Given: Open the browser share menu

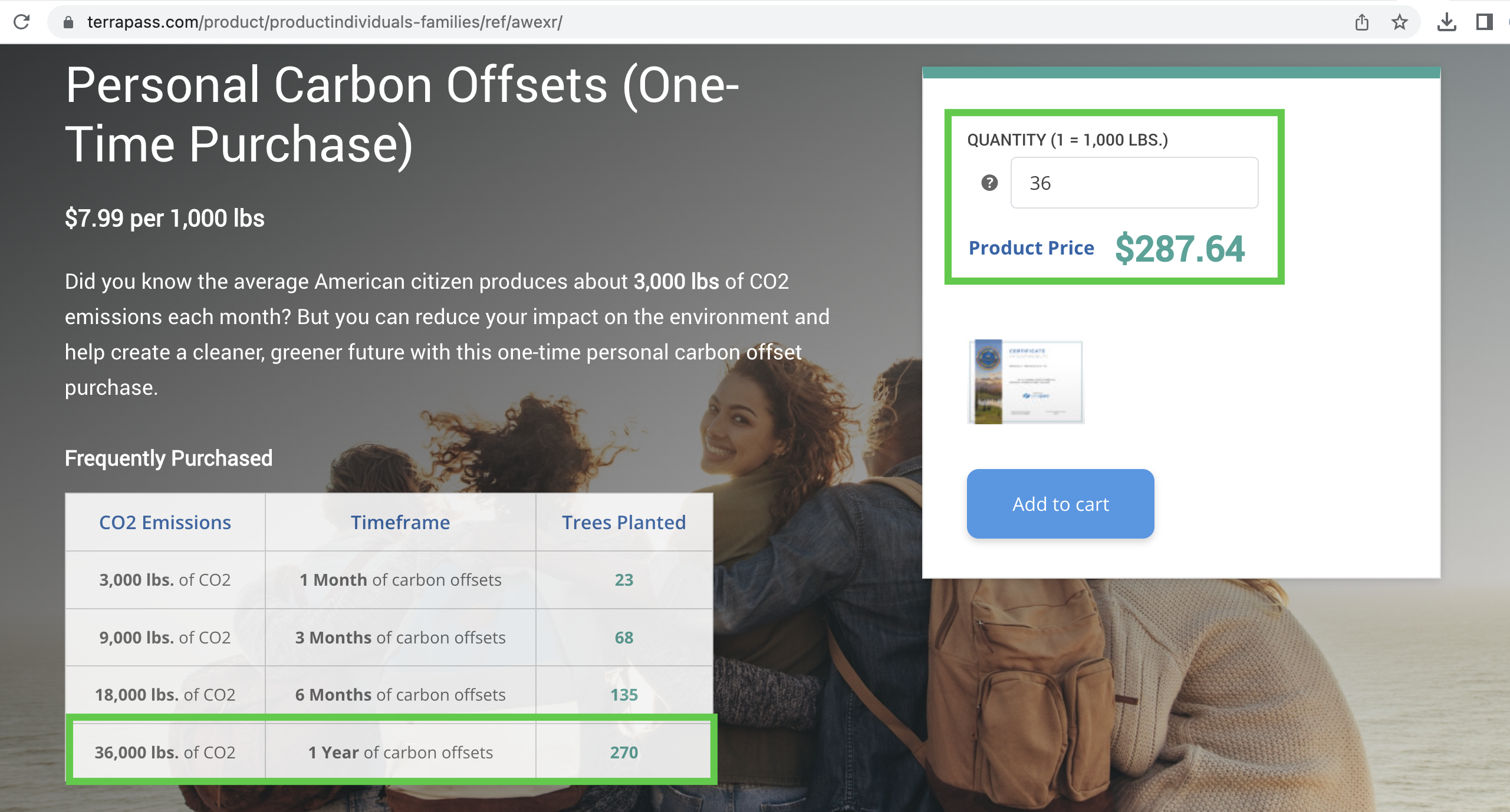Looking at the screenshot, I should (1362, 22).
